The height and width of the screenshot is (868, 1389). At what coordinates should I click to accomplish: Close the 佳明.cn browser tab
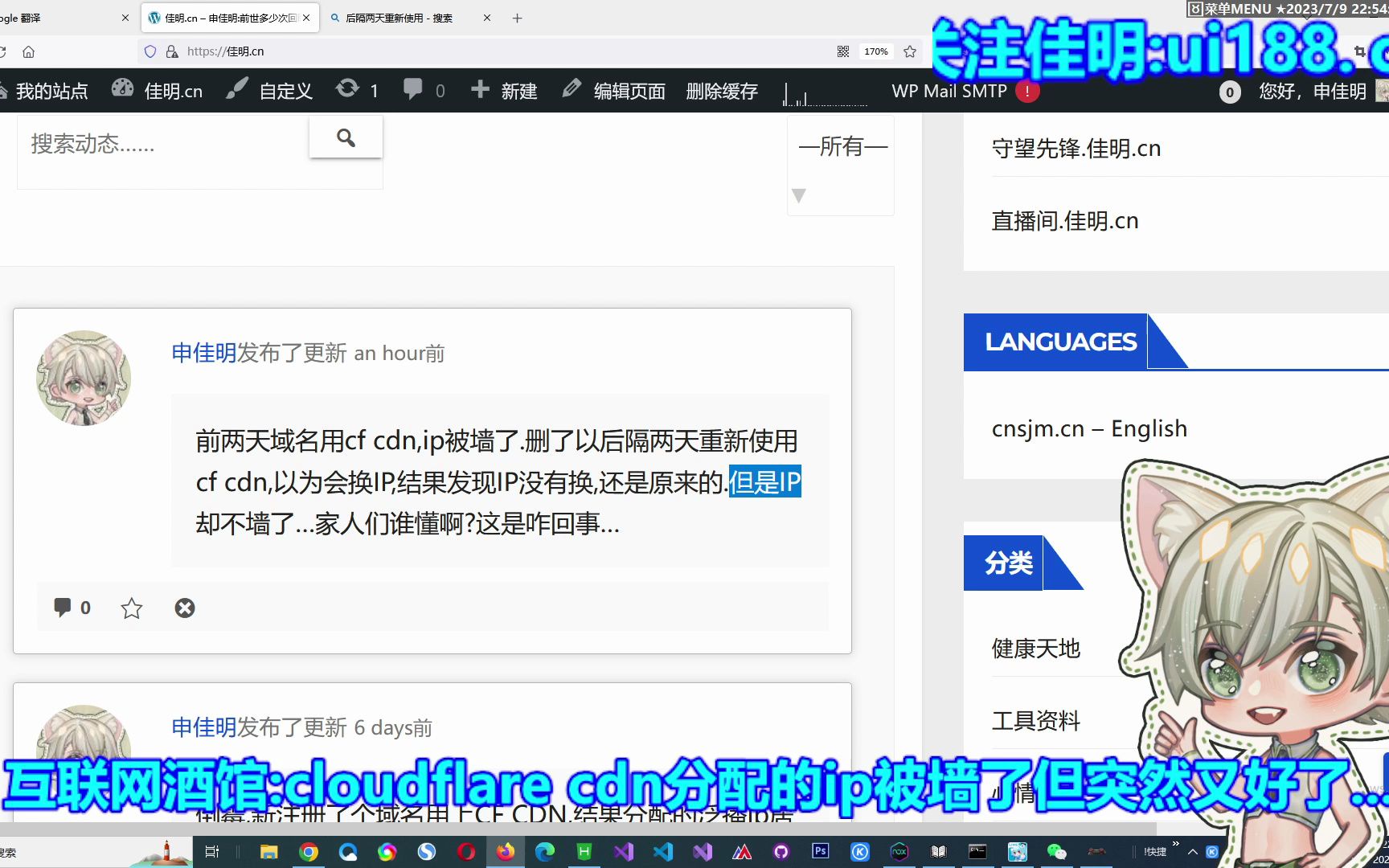click(306, 18)
